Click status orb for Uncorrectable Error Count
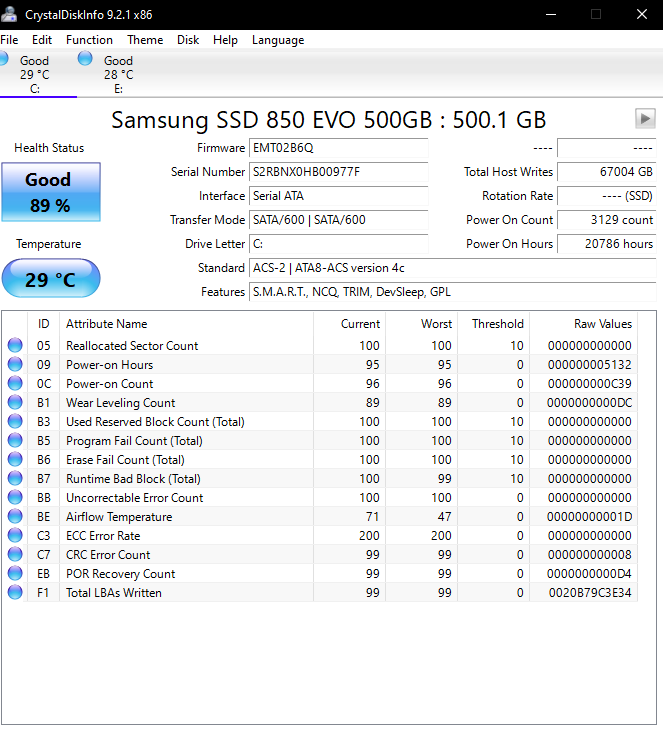 click(15, 497)
